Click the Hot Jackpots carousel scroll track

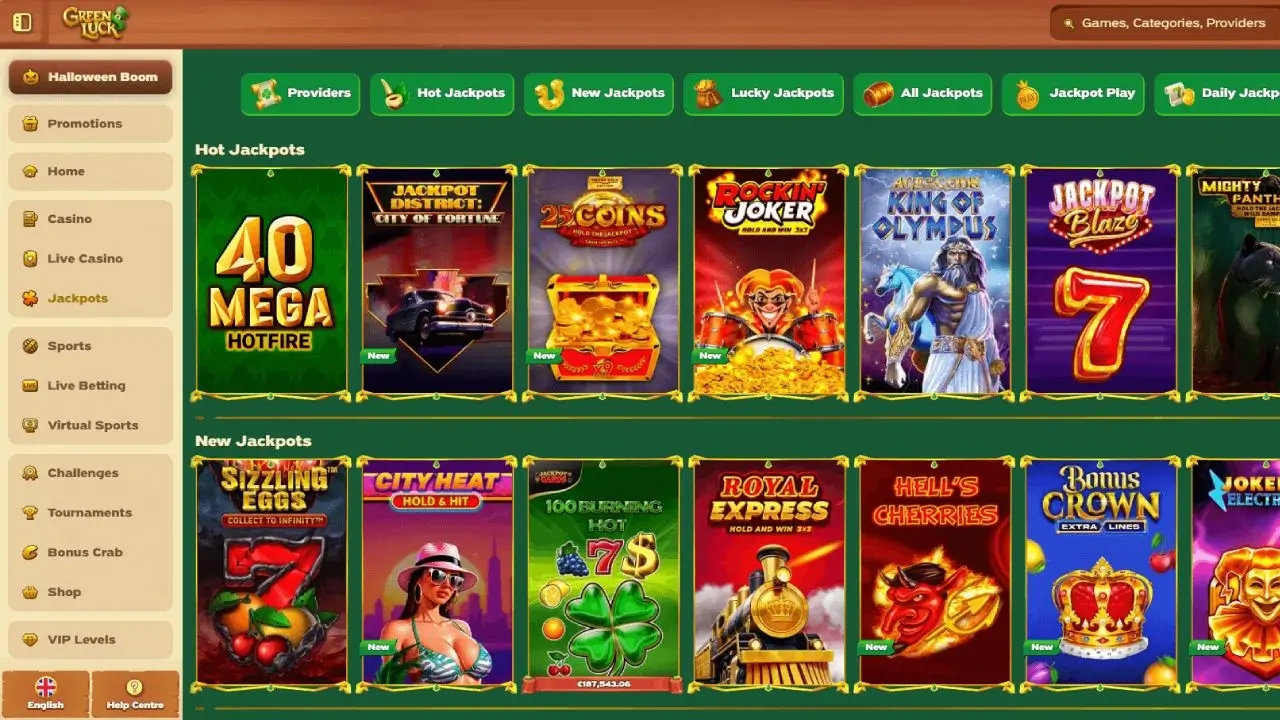click(x=737, y=418)
